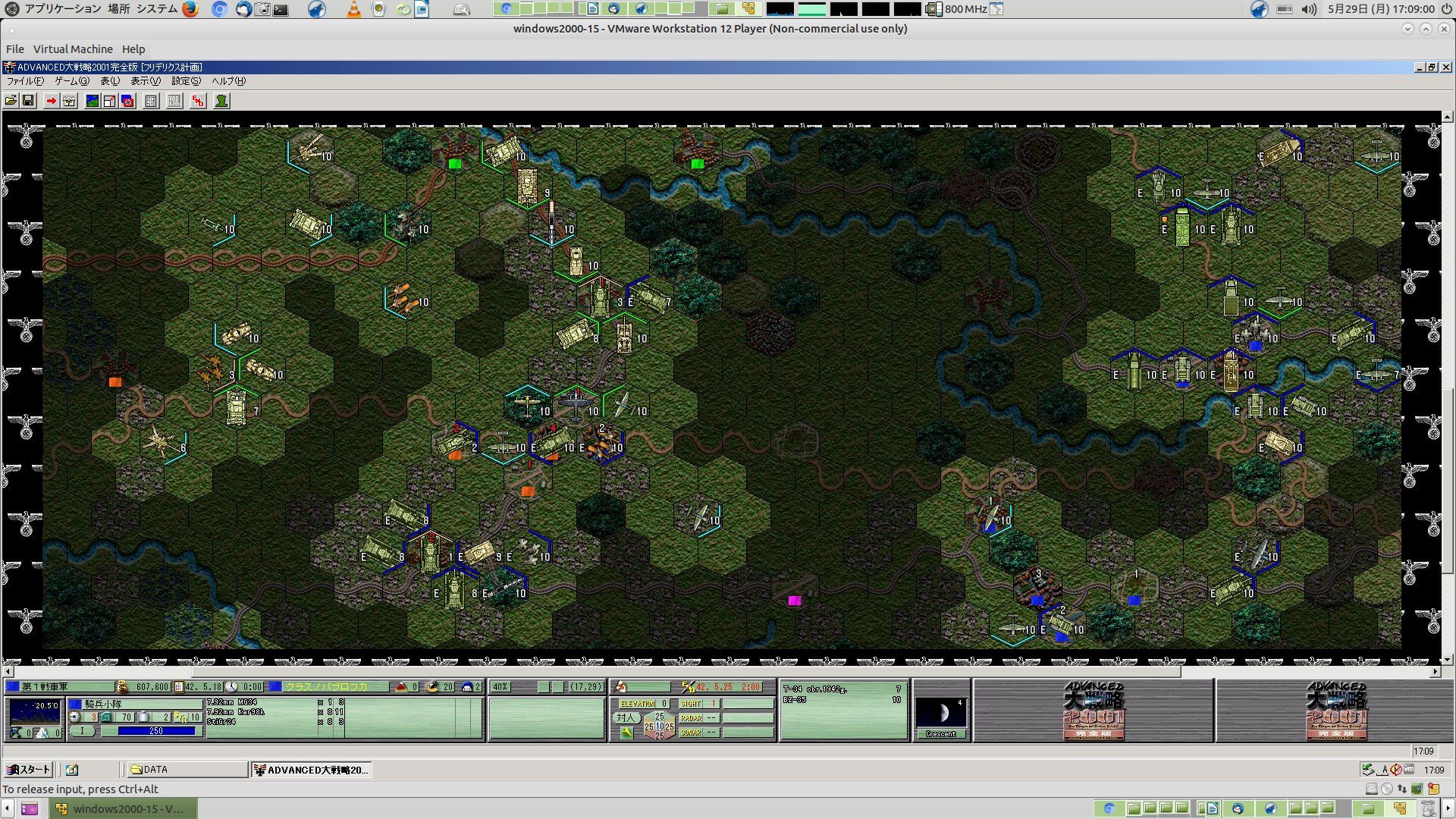Click the white squares window toolbar icon
The height and width of the screenshot is (819, 1456).
coord(109,101)
